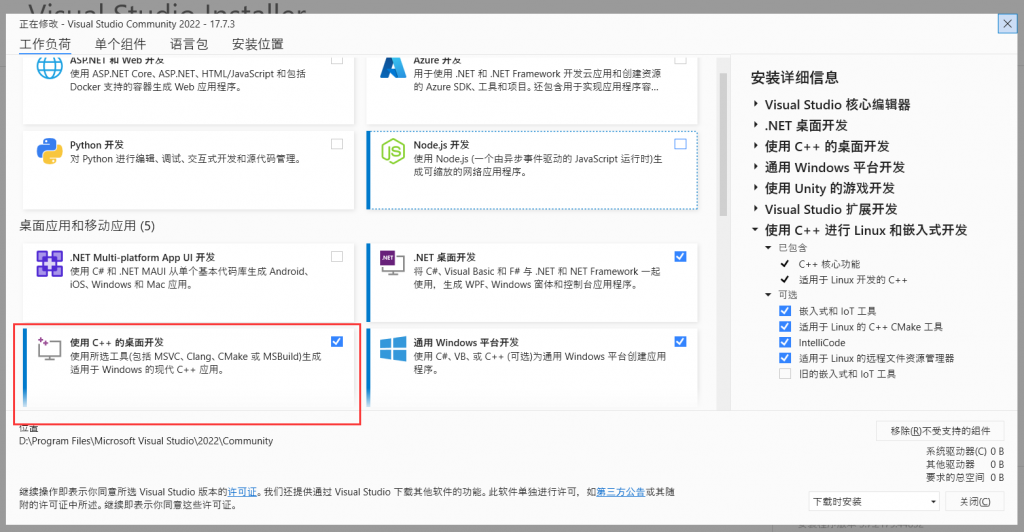Image resolution: width=1024 pixels, height=532 pixels.
Task: Click the 桌面应用和移动应用 (5) heading
Action: point(87,226)
